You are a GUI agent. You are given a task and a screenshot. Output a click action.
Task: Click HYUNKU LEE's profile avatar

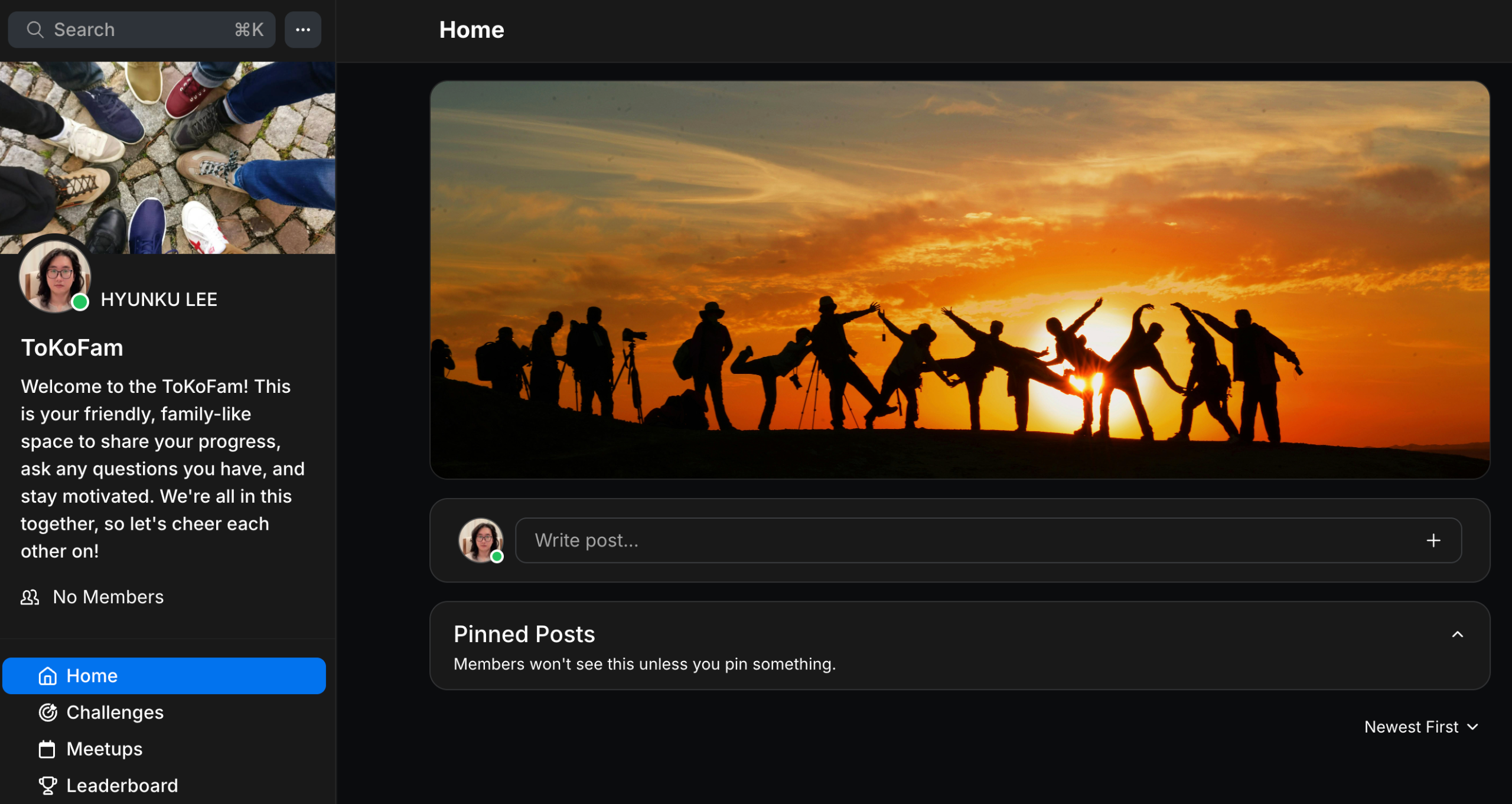54,275
